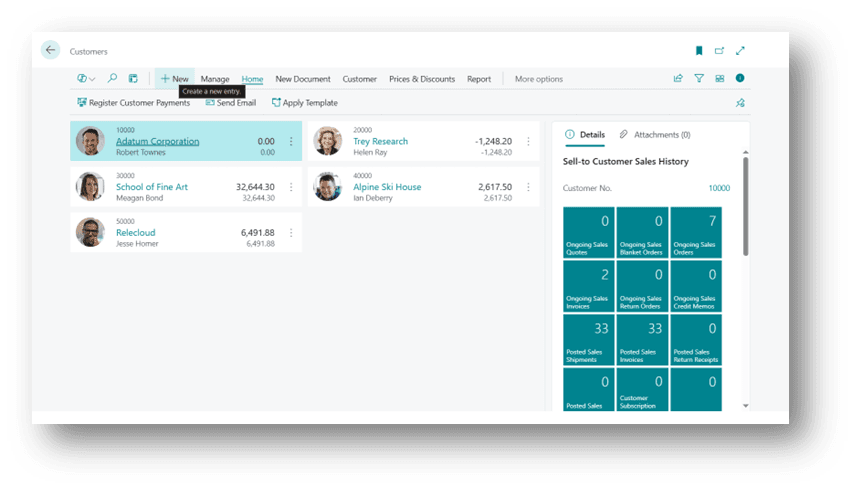Open the filter pane funnel icon
Viewport: 854px width, 489px height.
[699, 79]
